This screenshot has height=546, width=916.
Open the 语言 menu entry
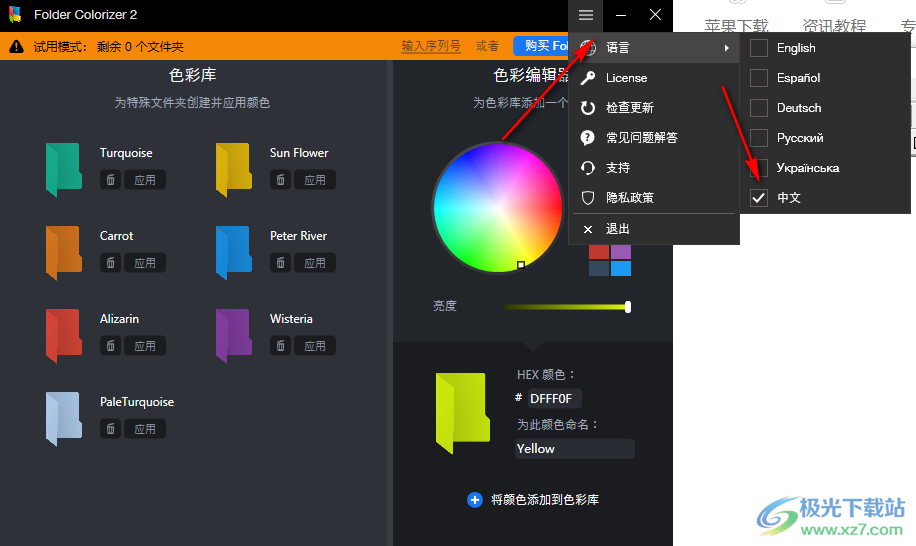coord(654,48)
